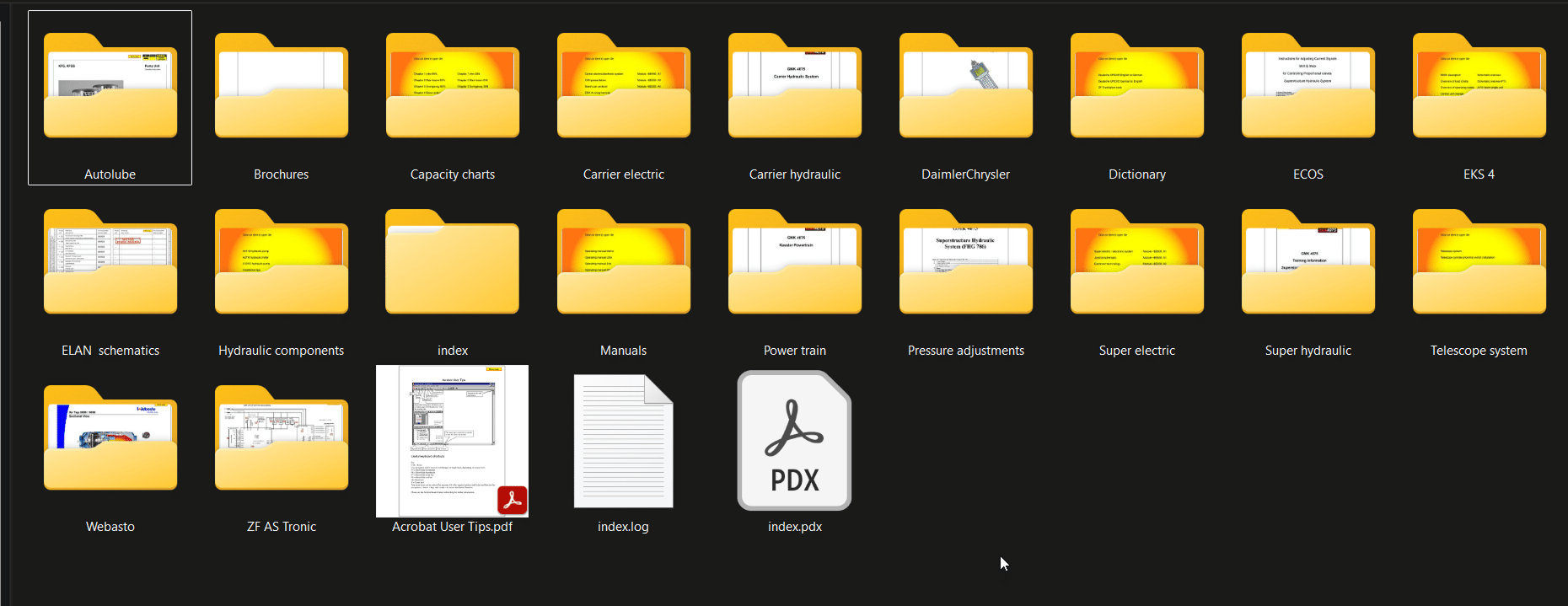This screenshot has width=1568, height=606.
Task: Click the ZF AS Tronic folder icon
Action: coord(282,437)
